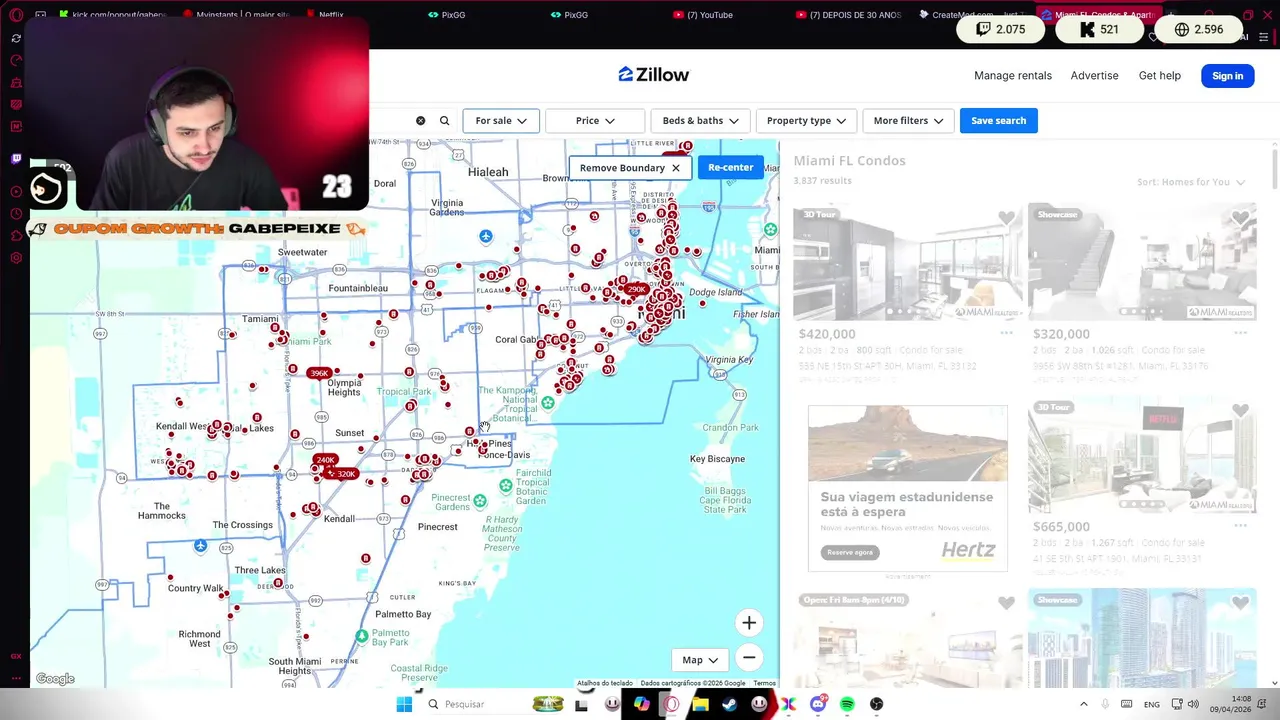Expand the More filters dropdown

coord(908,121)
